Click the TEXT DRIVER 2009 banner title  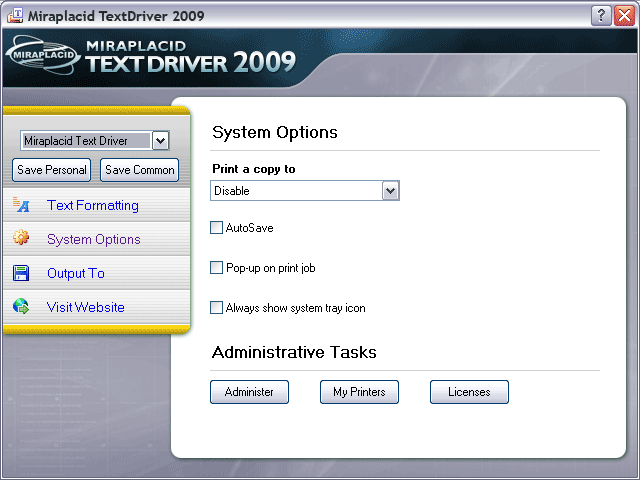tap(190, 63)
